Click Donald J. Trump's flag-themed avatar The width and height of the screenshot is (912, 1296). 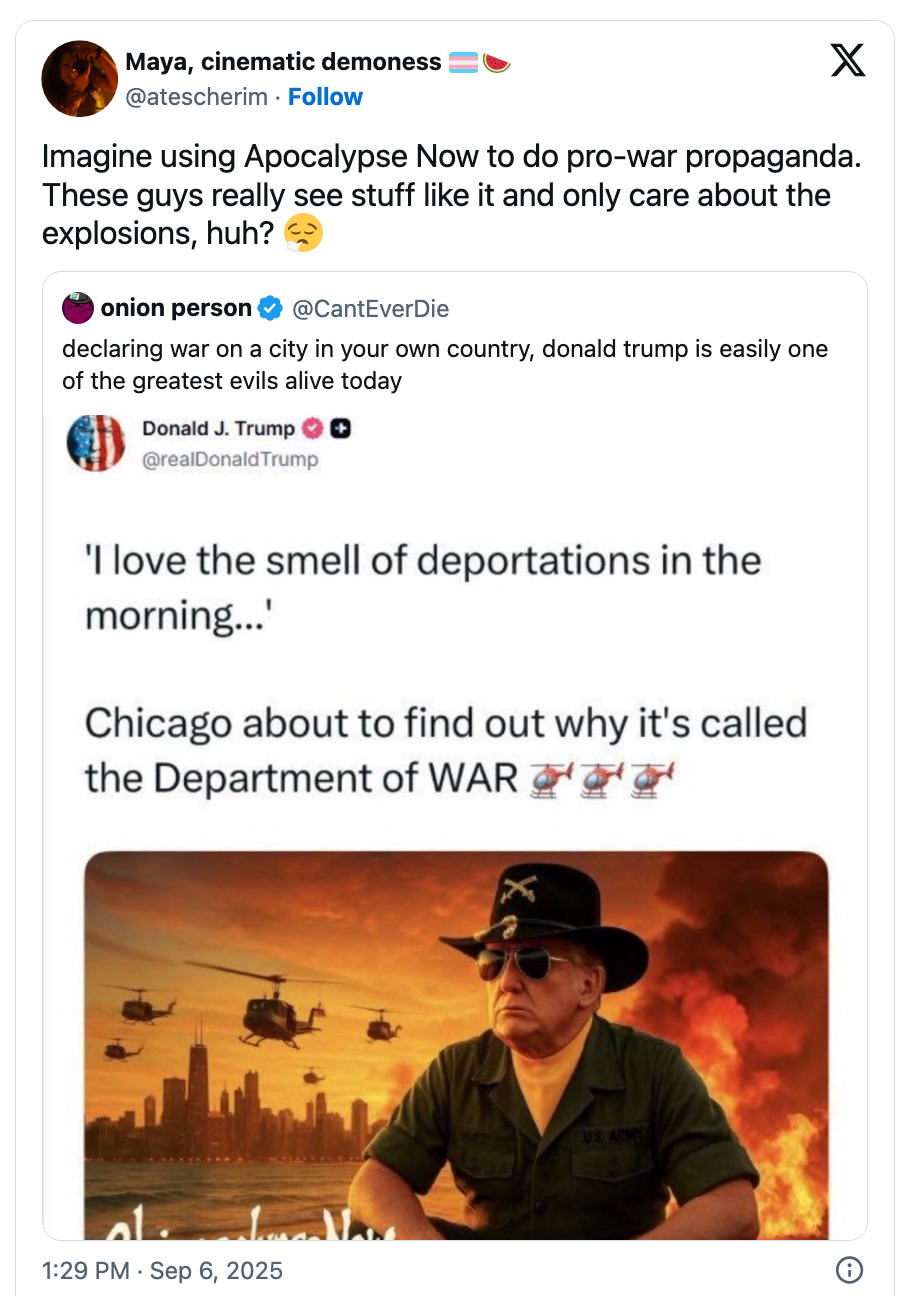94,442
